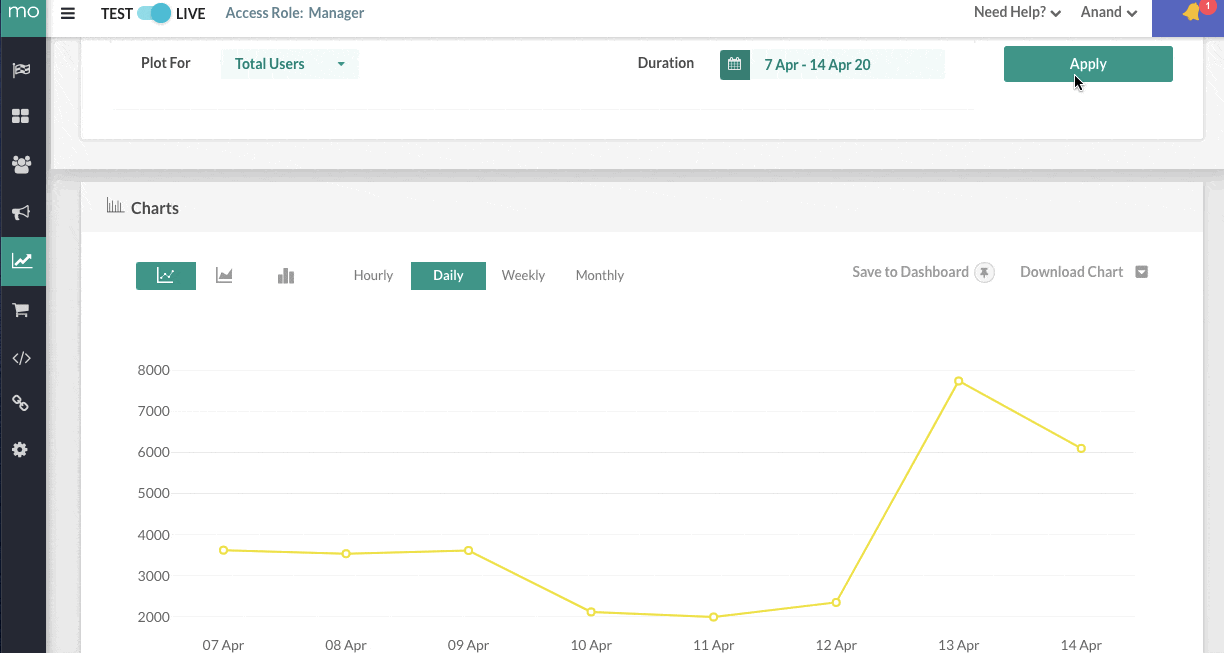Toggle the TEST/LIVE environment switch
Viewport: 1224px width, 653px height.
(x=154, y=14)
